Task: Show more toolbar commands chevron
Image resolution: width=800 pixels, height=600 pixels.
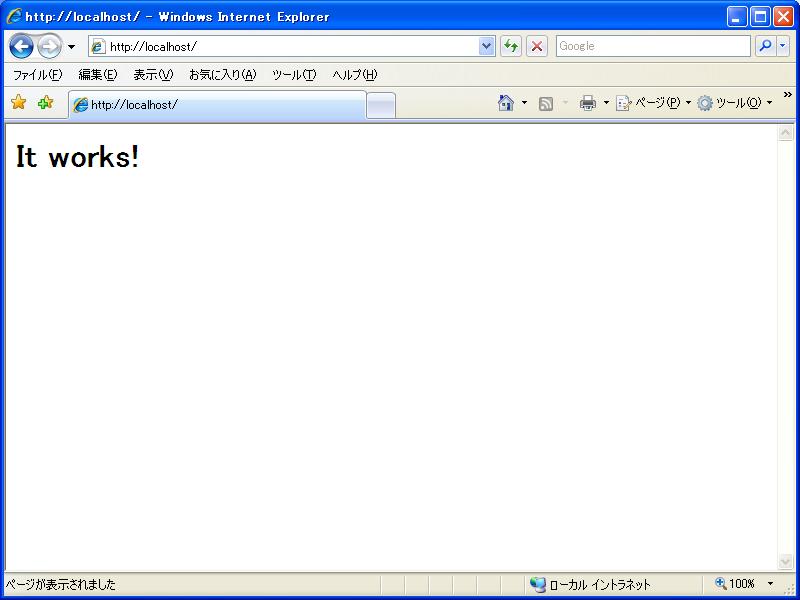Action: (788, 94)
